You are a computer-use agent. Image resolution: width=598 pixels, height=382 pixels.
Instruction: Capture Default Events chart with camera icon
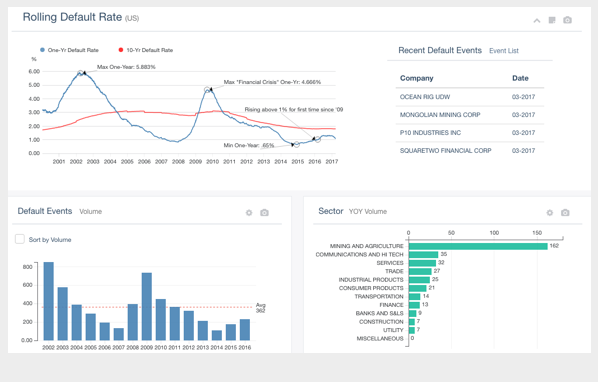point(264,213)
